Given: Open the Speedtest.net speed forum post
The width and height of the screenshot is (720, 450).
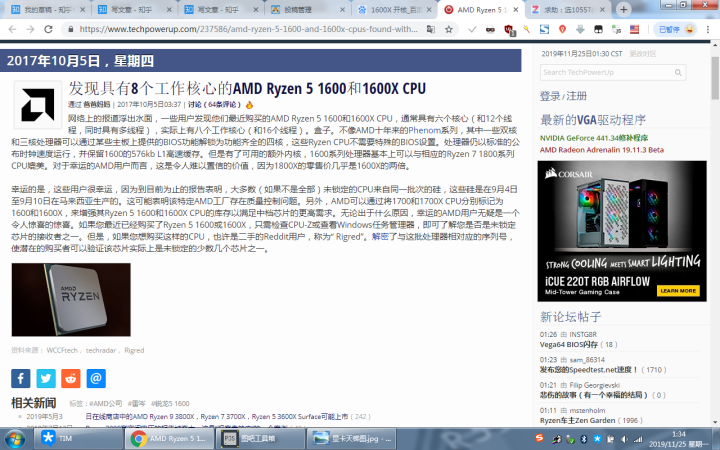Looking at the screenshot, I should pyautogui.click(x=589, y=370).
